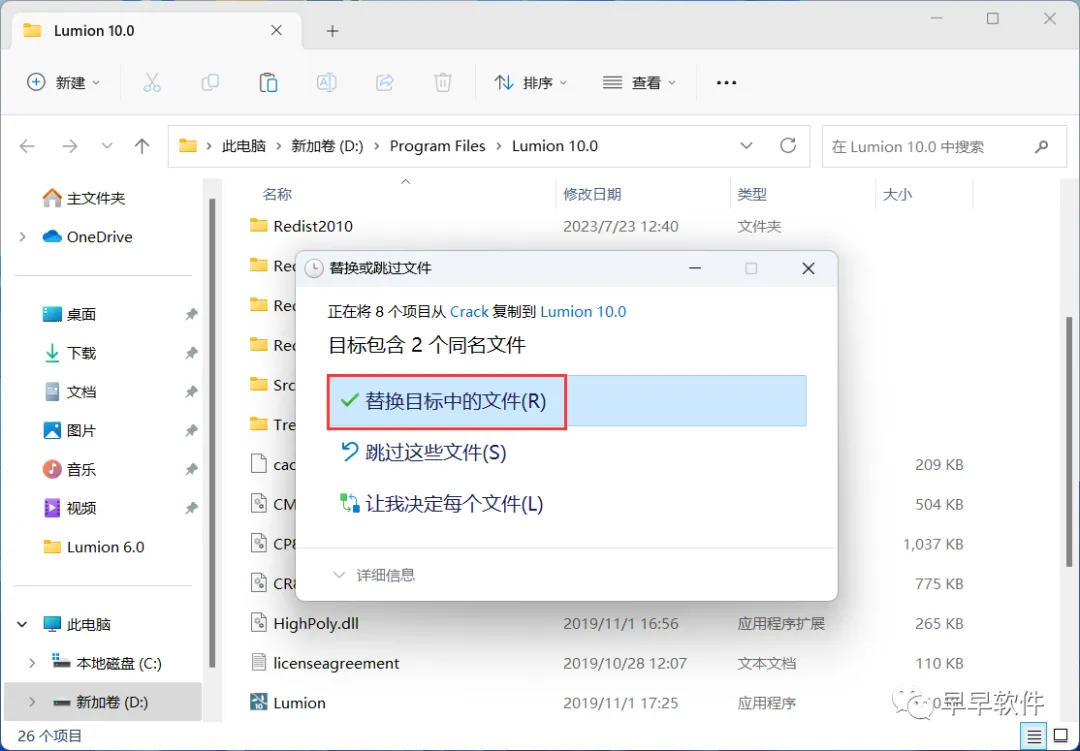Minimize the 替换或跳过文件 dialog
The image size is (1080, 751).
coord(695,268)
